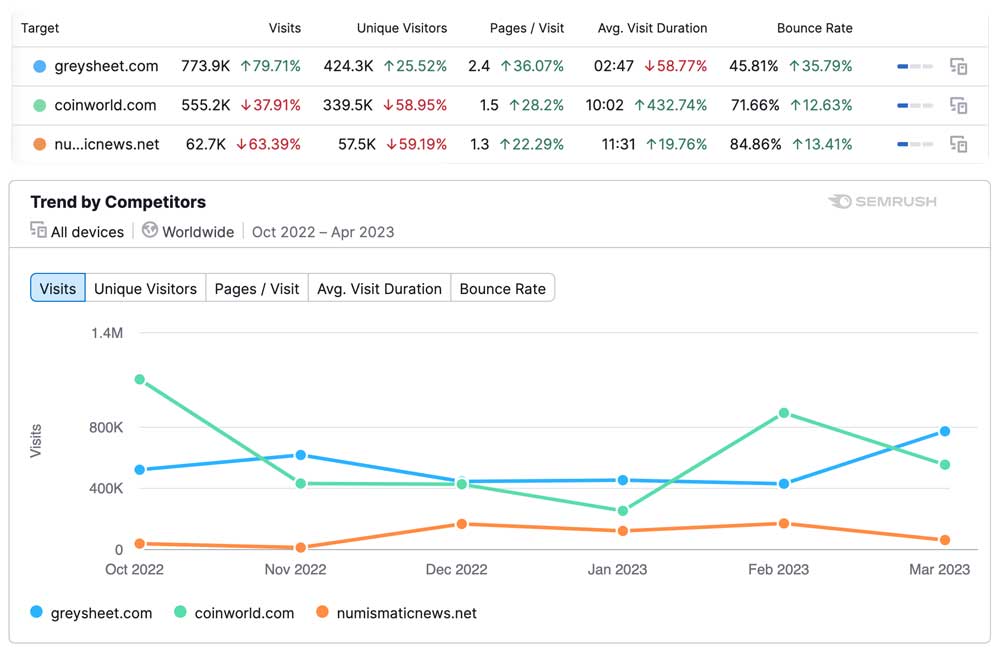Viewport: 1000px width, 649px height.
Task: Click the Target column header
Action: pyautogui.click(x=40, y=28)
